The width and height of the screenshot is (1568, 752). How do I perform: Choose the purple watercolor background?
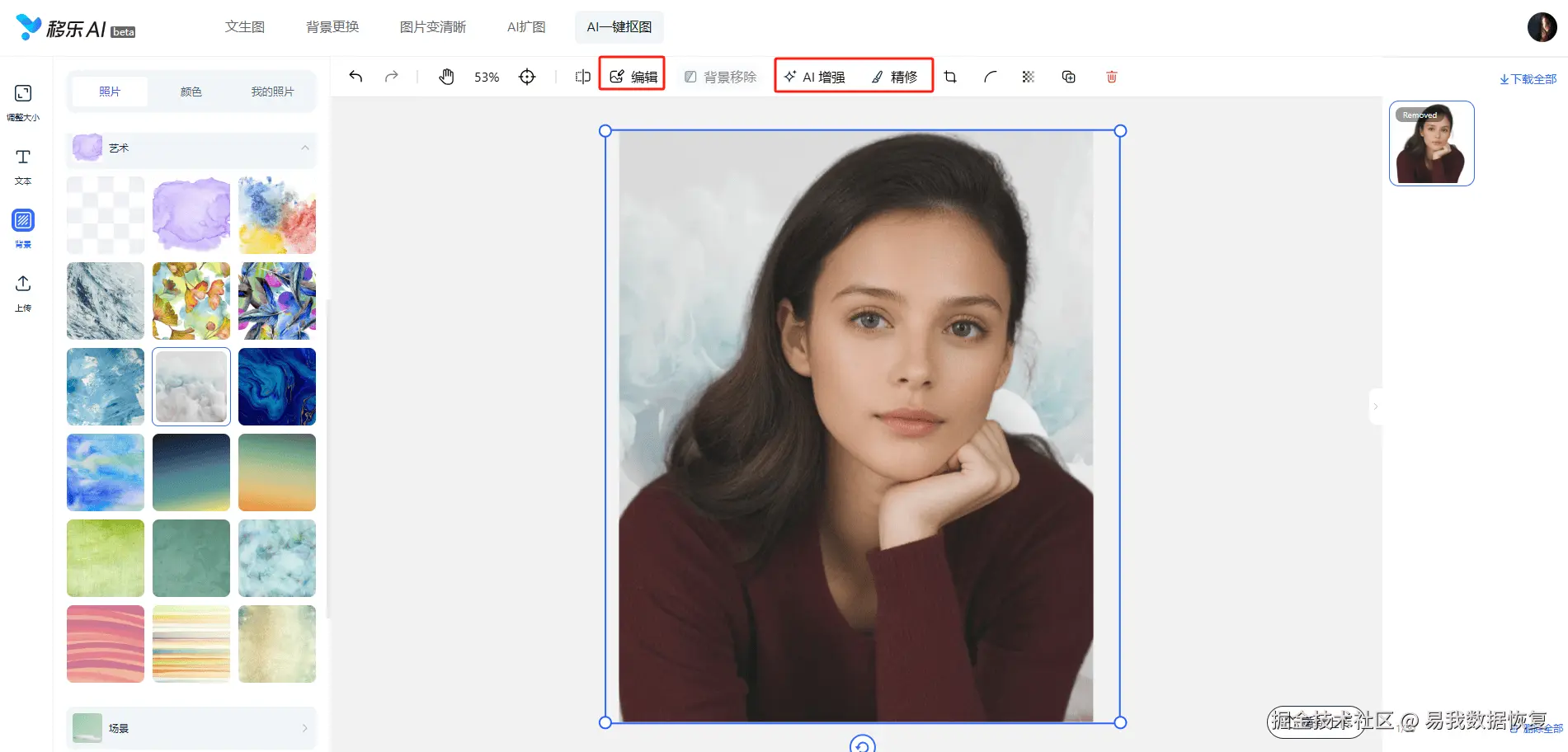[x=191, y=215]
